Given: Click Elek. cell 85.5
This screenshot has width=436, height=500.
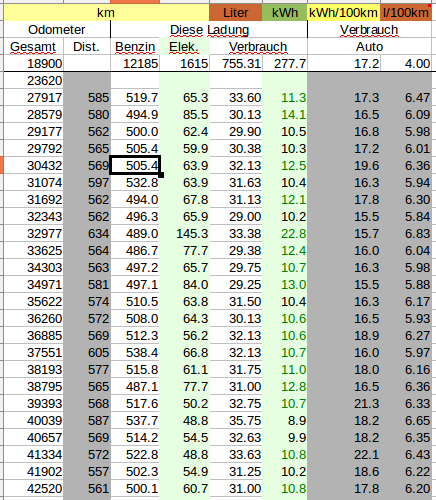Looking at the screenshot, I should coord(184,115).
